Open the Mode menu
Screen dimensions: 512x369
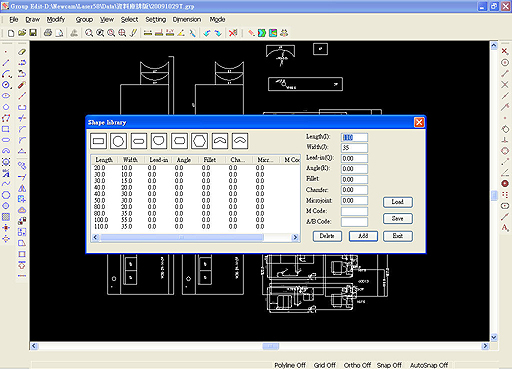coord(217,20)
